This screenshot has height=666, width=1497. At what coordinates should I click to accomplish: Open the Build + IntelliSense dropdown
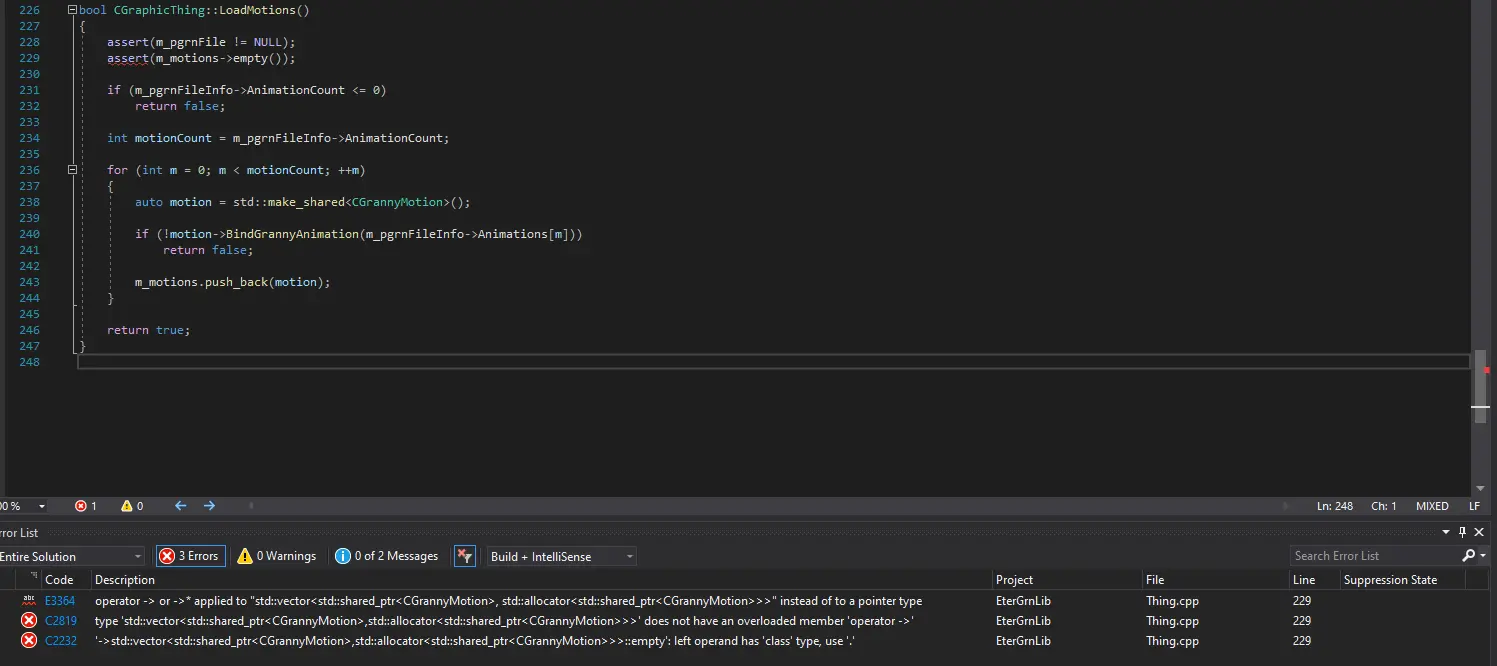tap(560, 556)
